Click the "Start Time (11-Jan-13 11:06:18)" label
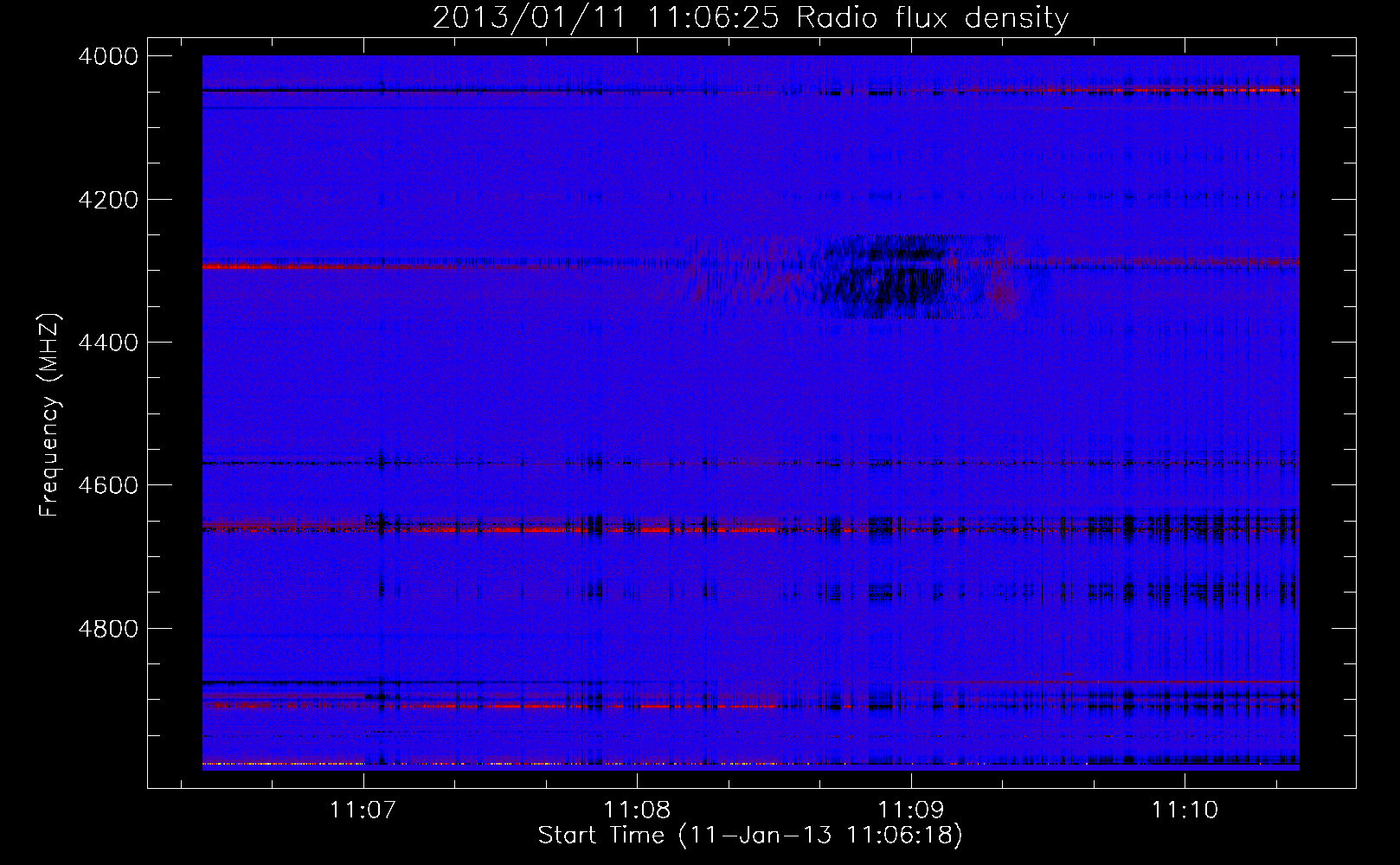The image size is (1400, 865). [x=750, y=836]
